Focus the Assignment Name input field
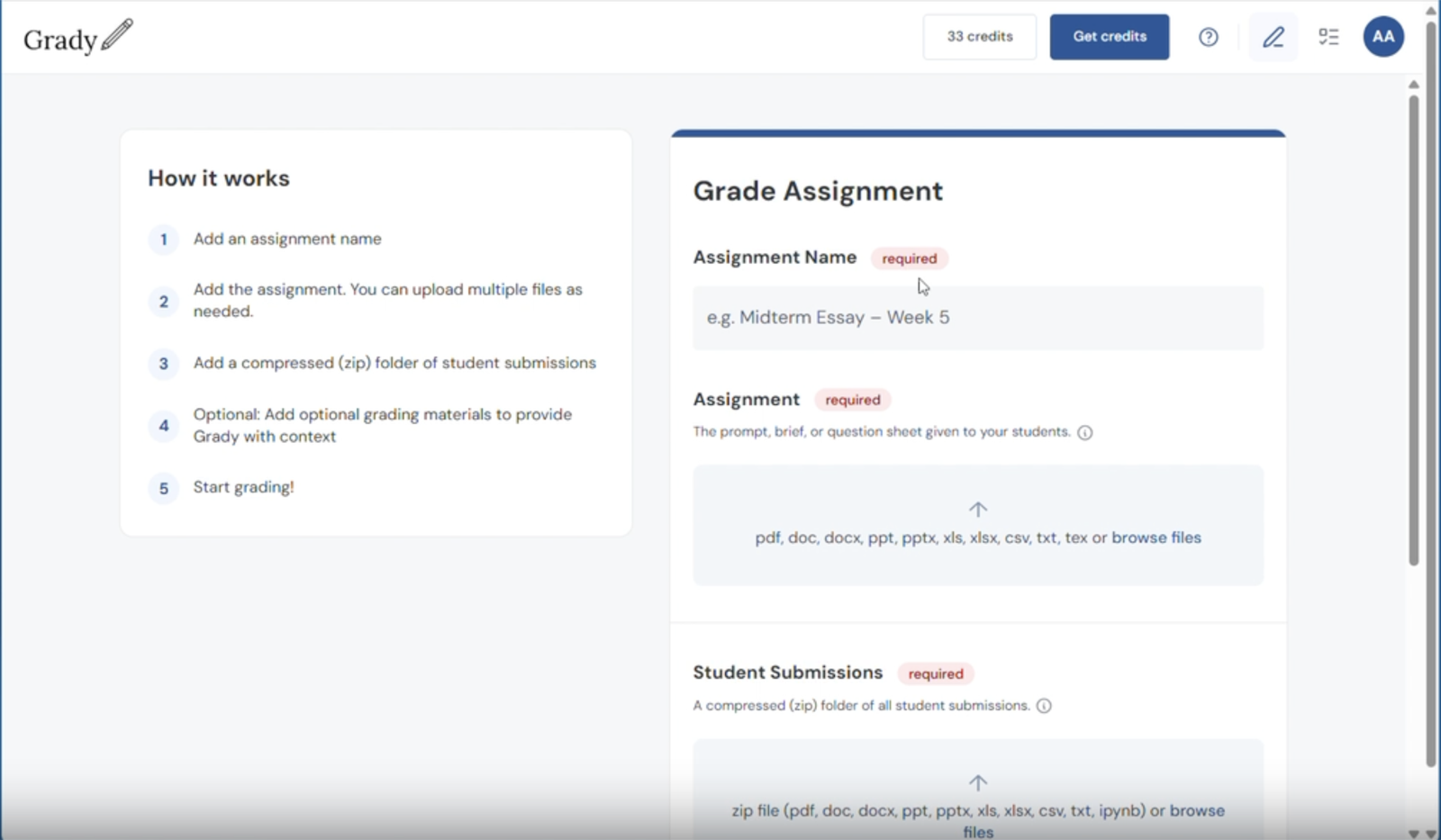Viewport: 1441px width, 840px height. (x=978, y=318)
